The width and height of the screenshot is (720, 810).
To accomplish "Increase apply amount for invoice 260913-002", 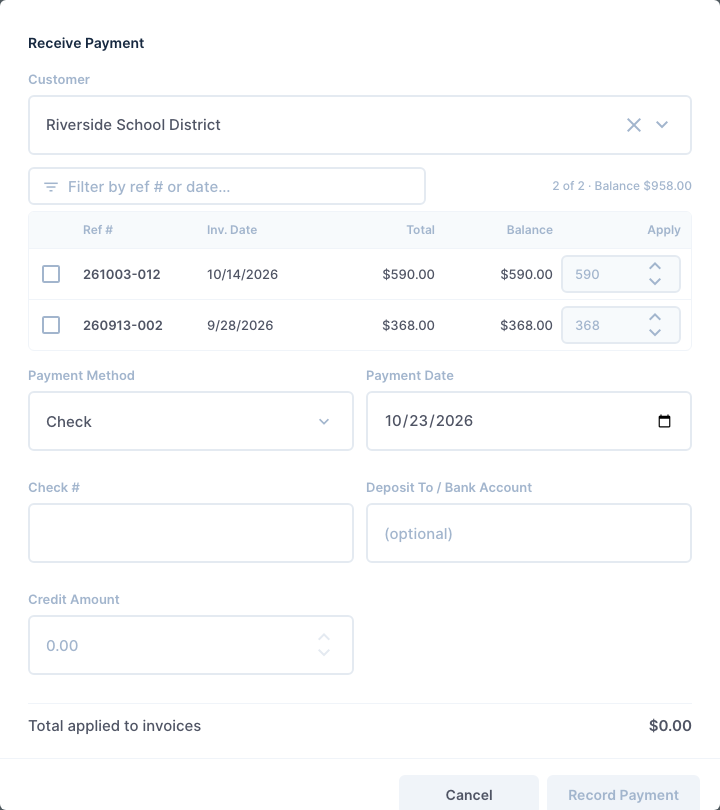I will (x=655, y=317).
